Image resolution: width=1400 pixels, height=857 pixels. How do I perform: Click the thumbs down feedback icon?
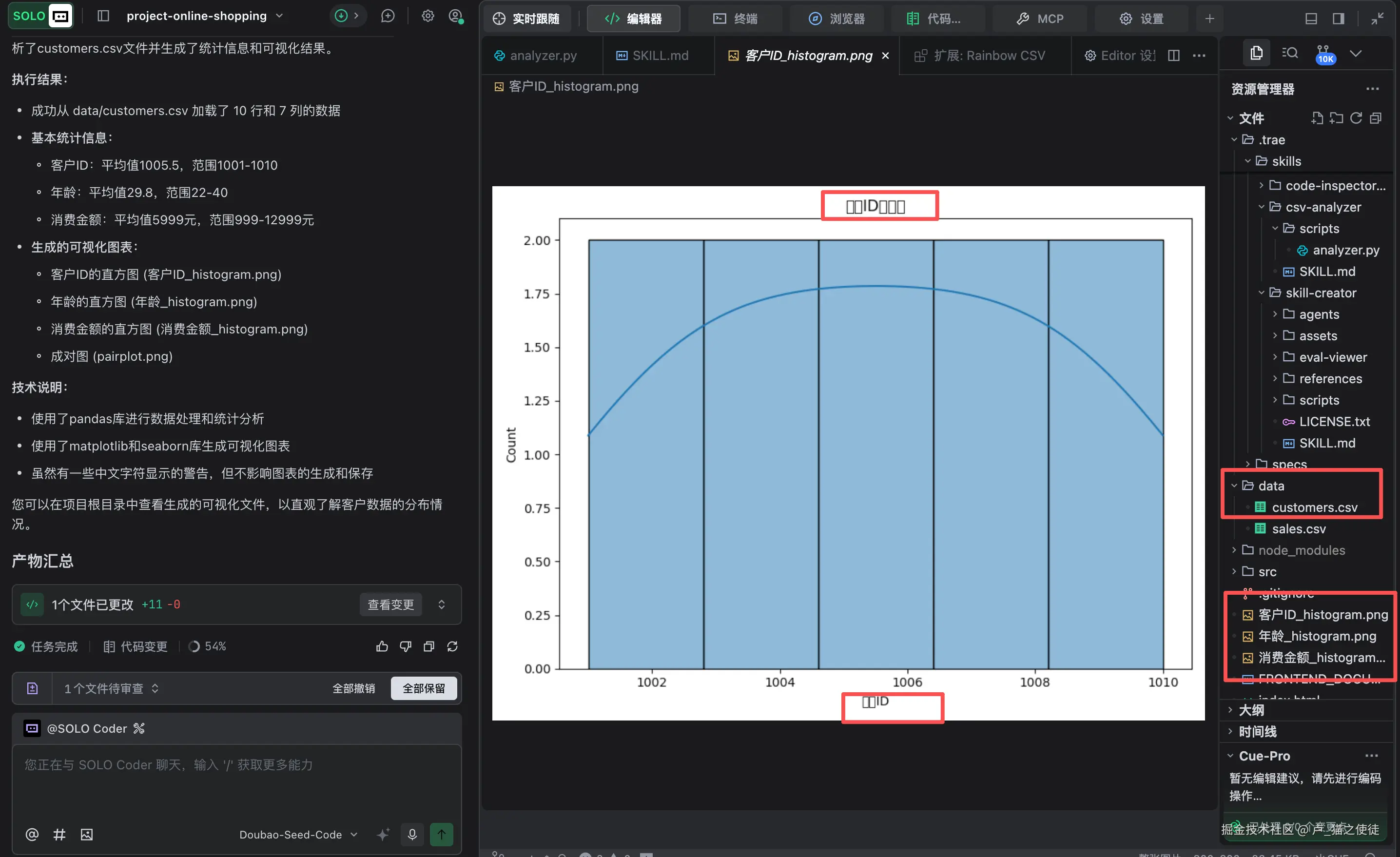405,646
